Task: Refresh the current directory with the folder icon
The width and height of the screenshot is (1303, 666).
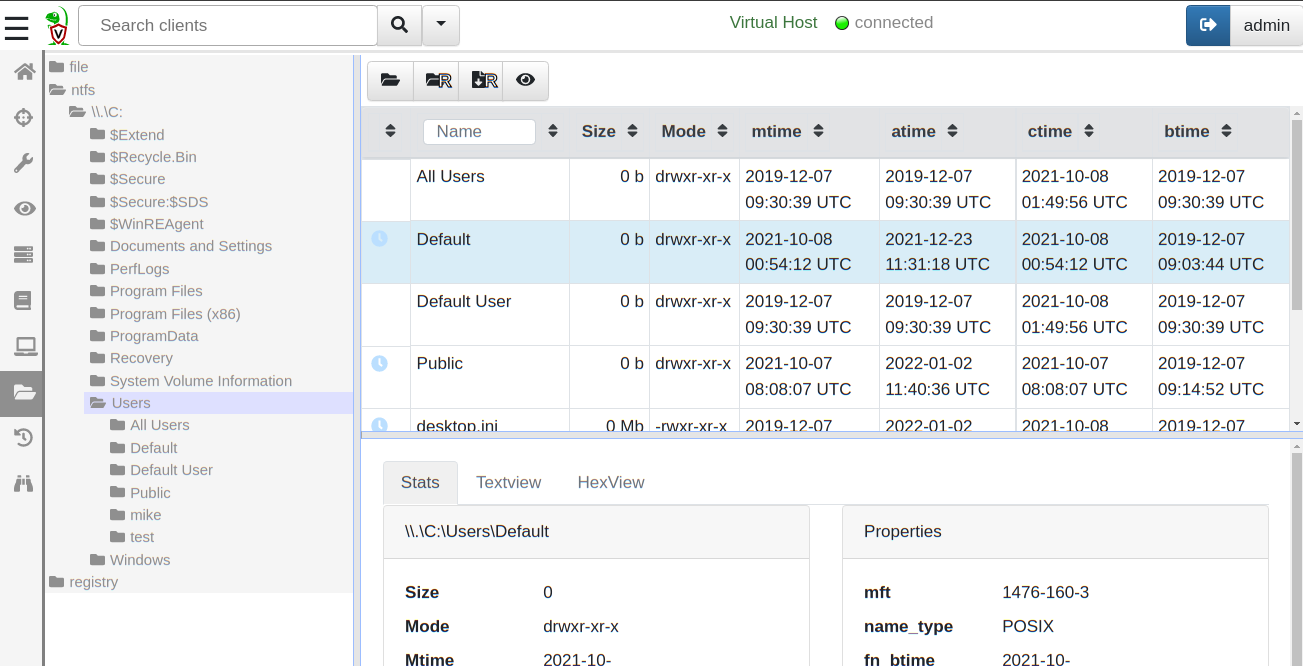Action: pyautogui.click(x=389, y=80)
